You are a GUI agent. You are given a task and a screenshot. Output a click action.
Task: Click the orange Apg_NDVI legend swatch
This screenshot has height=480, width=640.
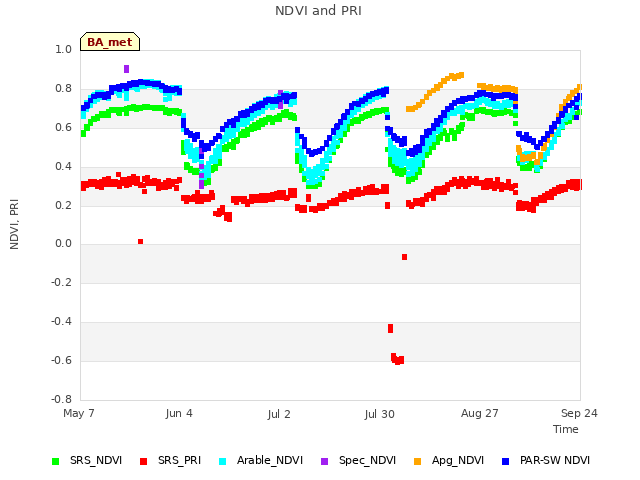pyautogui.click(x=417, y=461)
